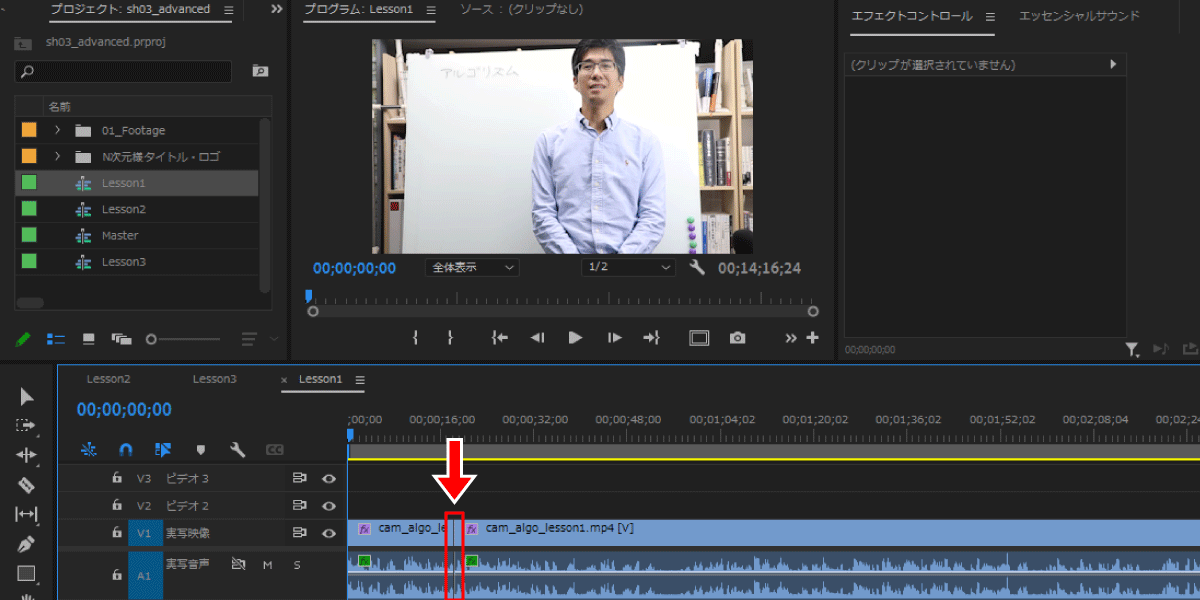Close the Lesson1 timeline tab
Image resolution: width=1200 pixels, height=600 pixels.
(x=284, y=380)
